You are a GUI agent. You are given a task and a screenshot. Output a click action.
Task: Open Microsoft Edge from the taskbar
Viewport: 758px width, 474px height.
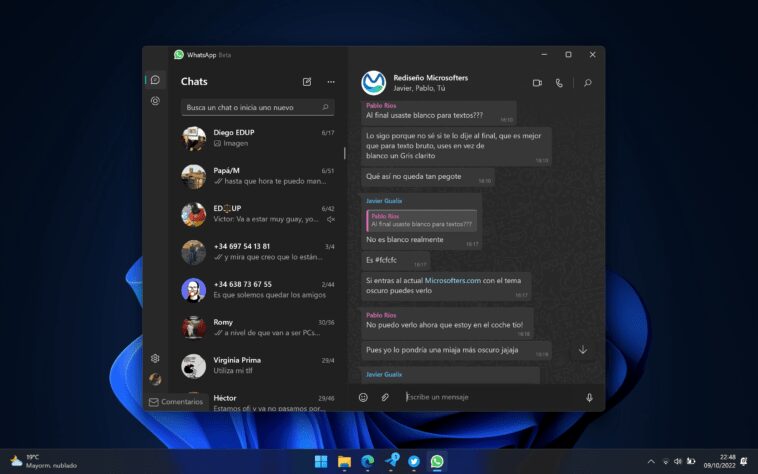(x=367, y=461)
